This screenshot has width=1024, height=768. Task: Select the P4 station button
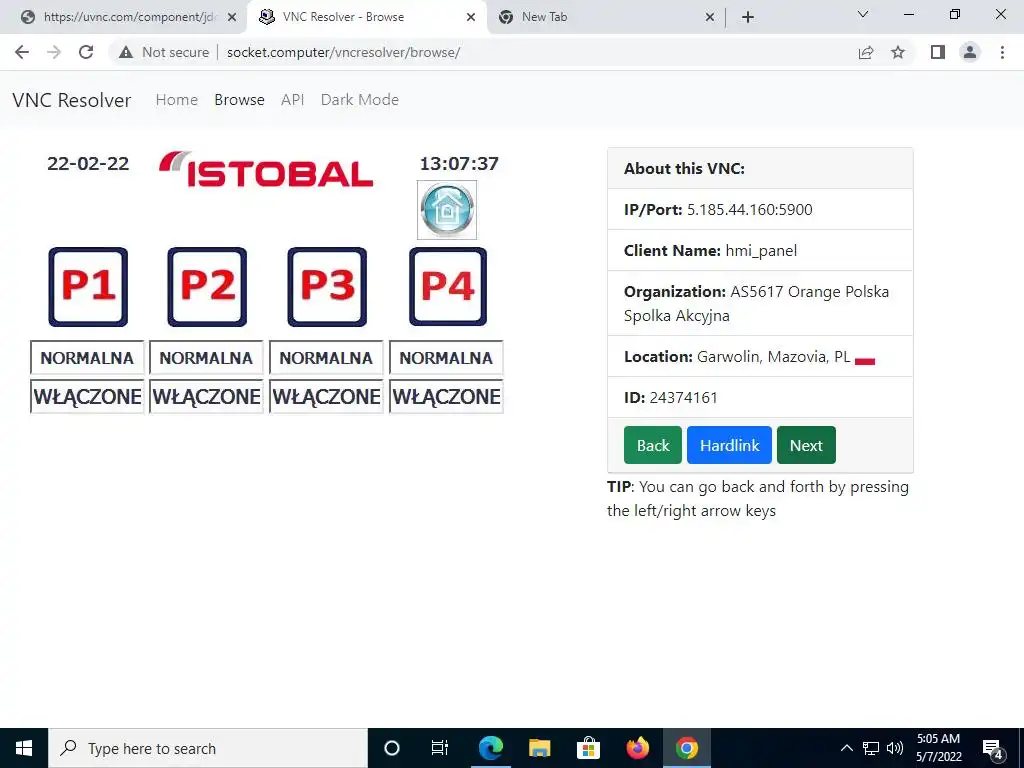(x=448, y=287)
